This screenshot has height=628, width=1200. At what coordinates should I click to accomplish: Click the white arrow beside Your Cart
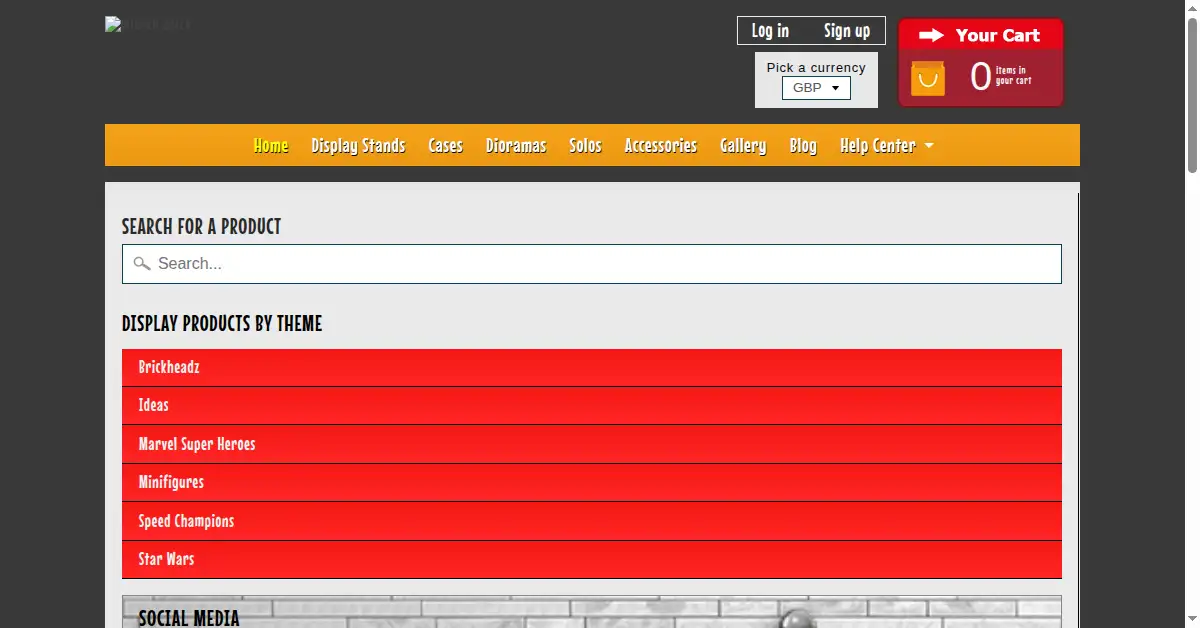931,36
